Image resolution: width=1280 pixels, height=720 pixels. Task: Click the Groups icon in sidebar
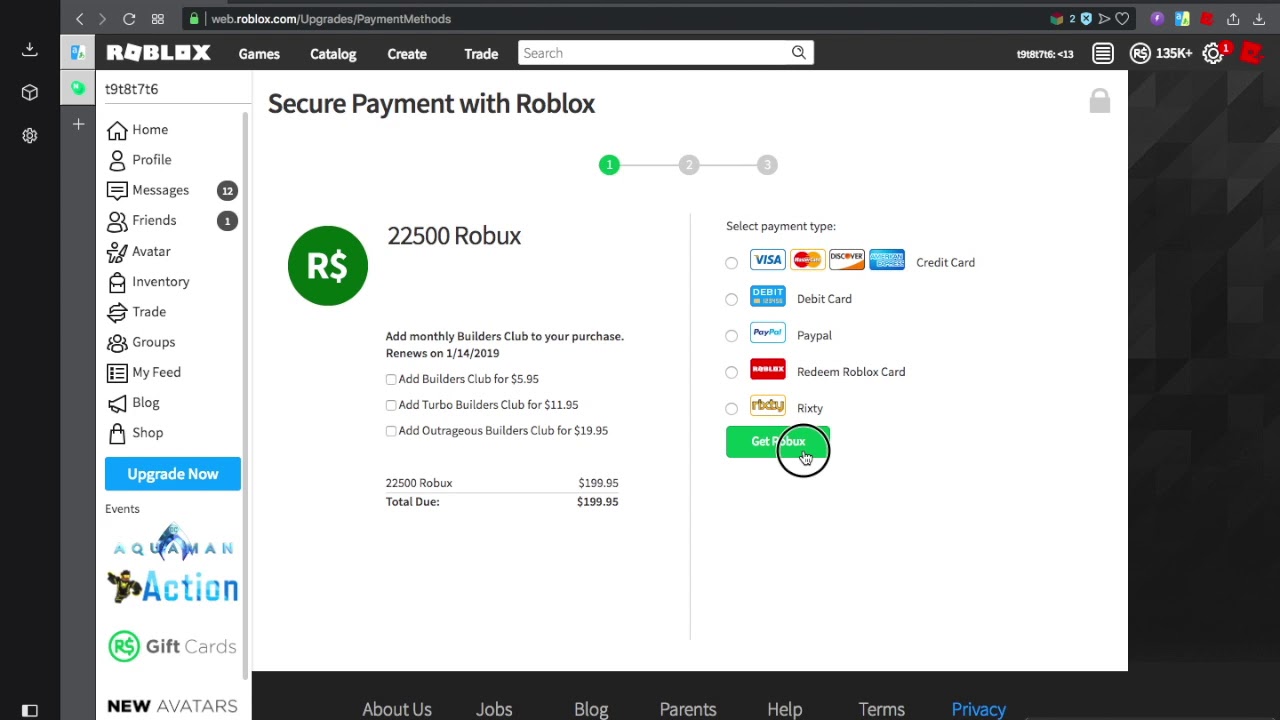click(x=117, y=342)
